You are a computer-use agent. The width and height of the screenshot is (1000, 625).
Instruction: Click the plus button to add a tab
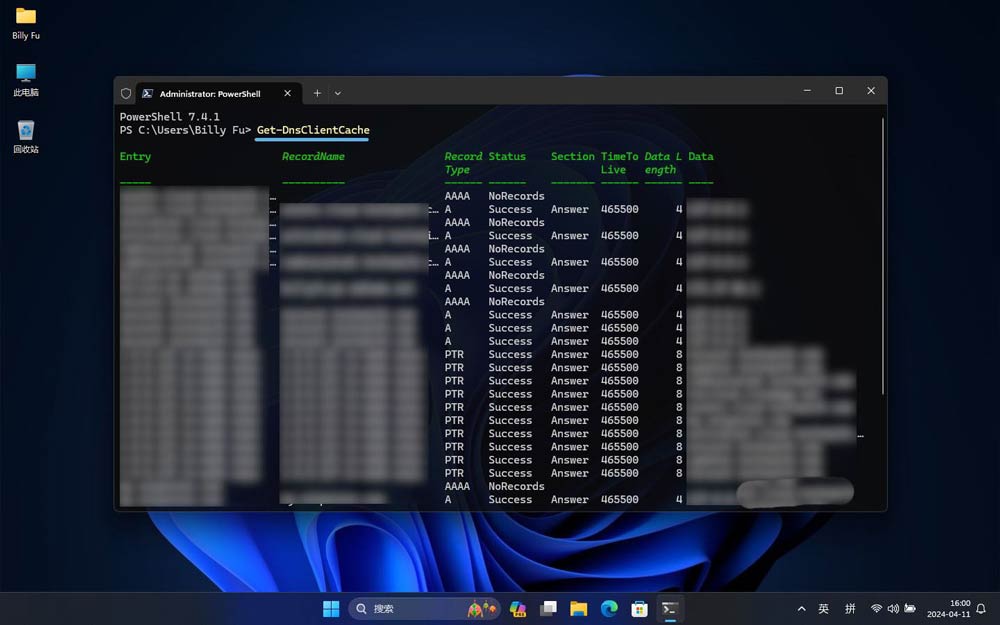click(x=317, y=92)
